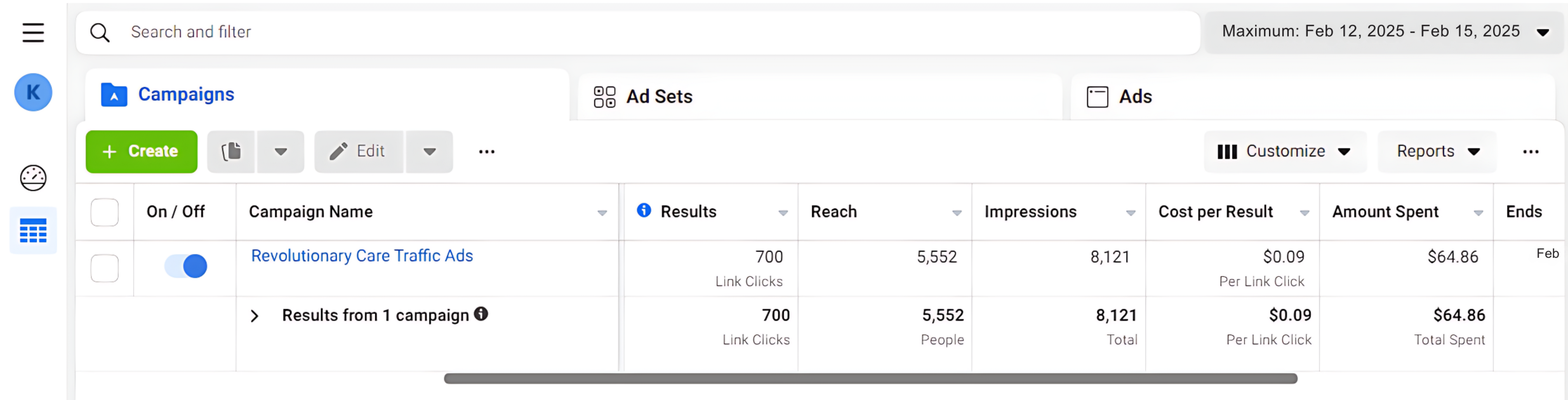The height and width of the screenshot is (400, 1568).
Task: Click the Results column info icon
Action: (644, 211)
